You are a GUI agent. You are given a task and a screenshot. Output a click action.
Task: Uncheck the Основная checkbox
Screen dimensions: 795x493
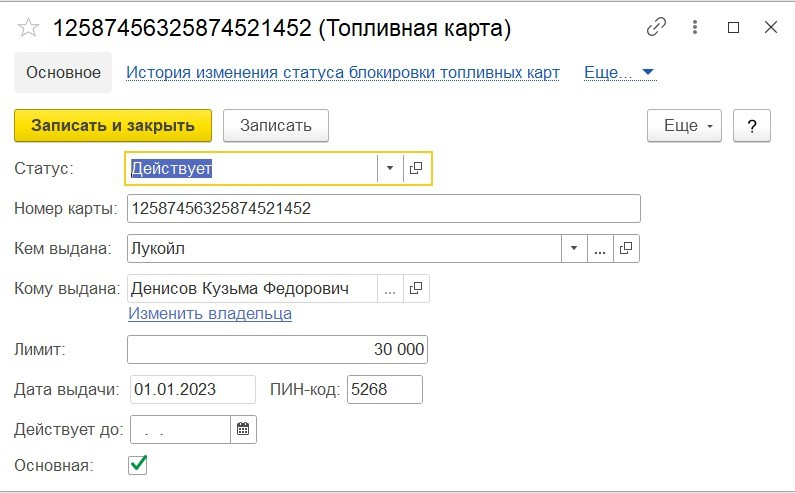click(137, 465)
